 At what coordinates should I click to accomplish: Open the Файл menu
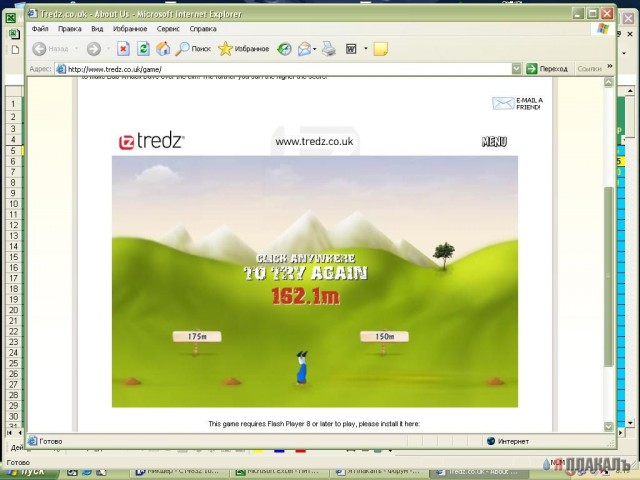(40, 29)
